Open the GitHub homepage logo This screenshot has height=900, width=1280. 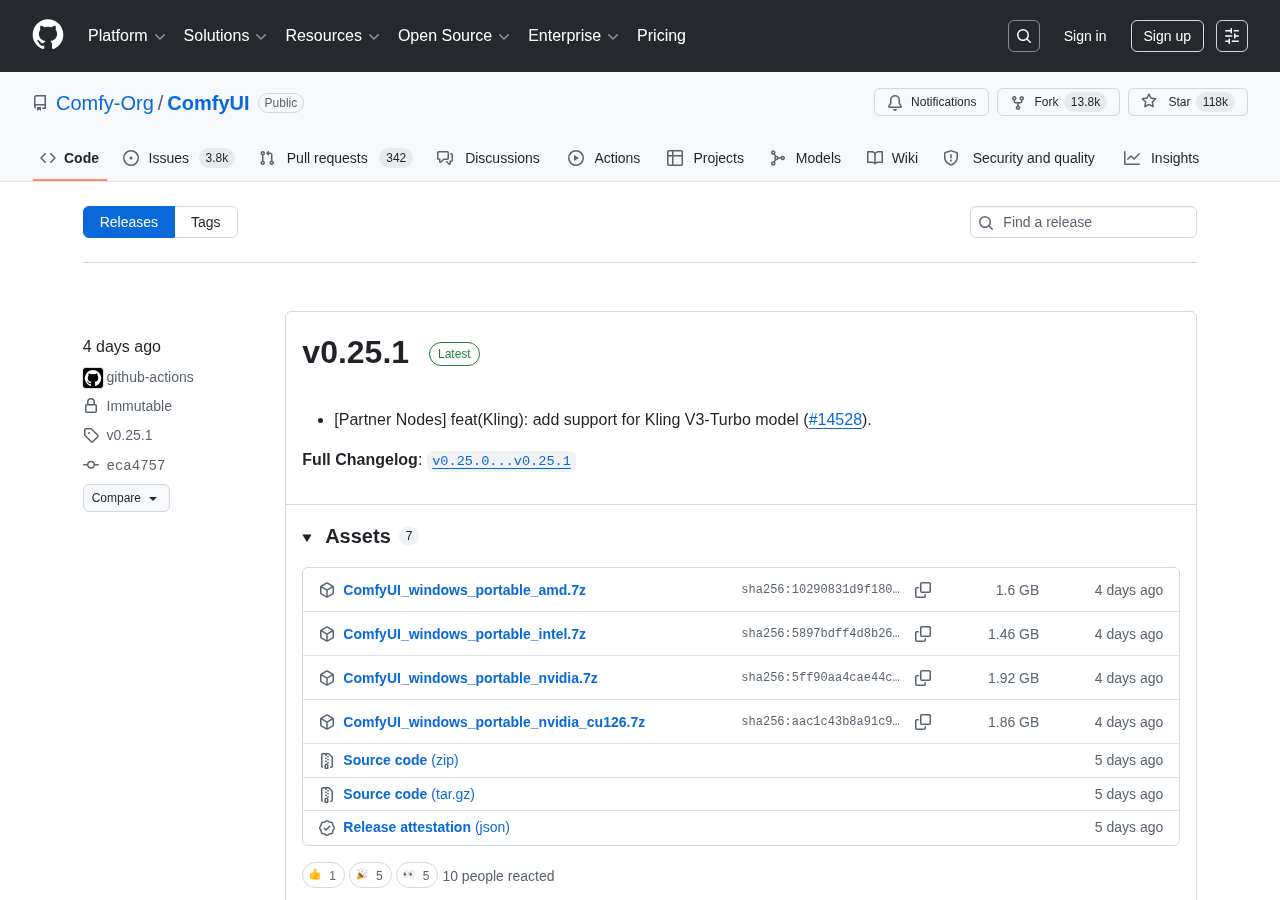click(x=48, y=35)
